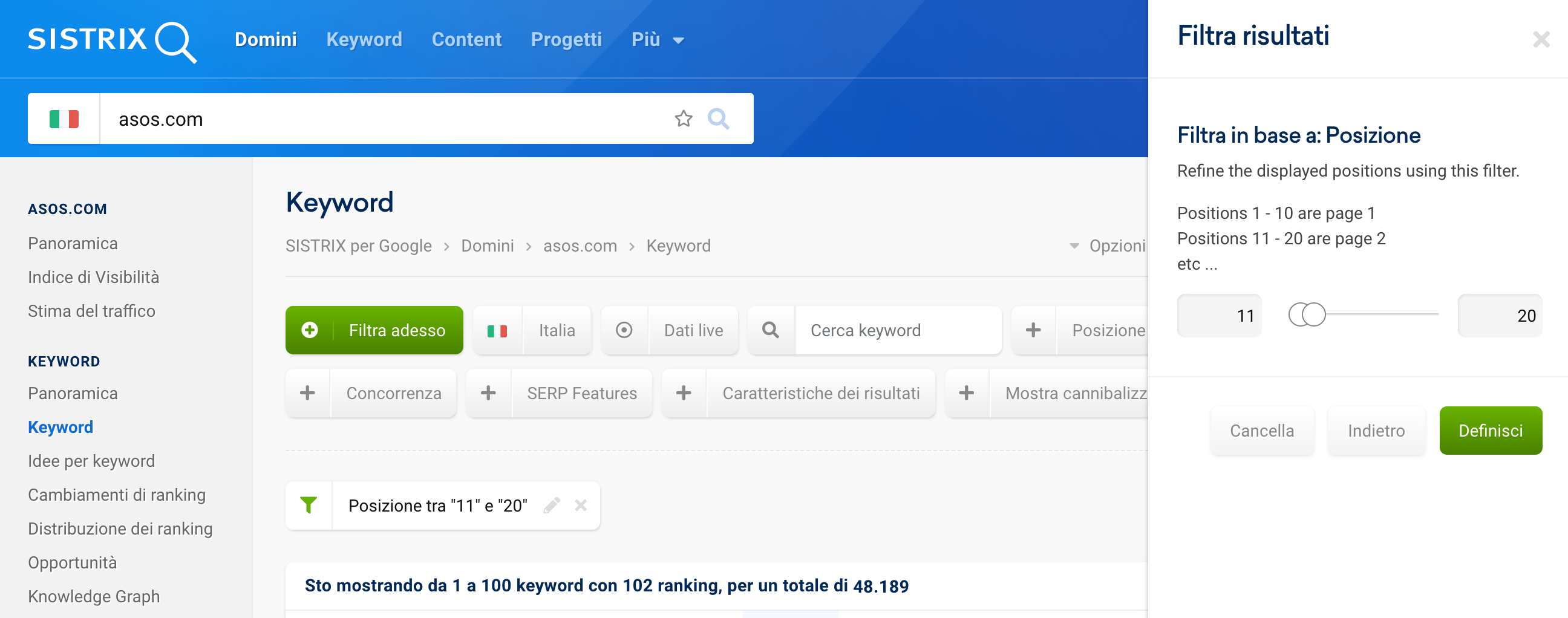Click the minimum position field showing 11
The image size is (1568, 618).
(x=1219, y=315)
